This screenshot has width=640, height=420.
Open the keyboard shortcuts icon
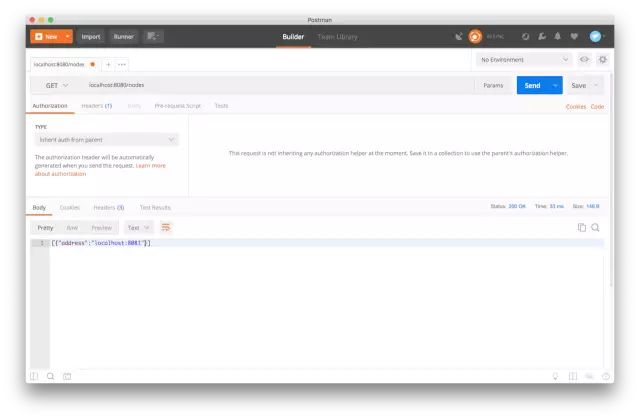(x=589, y=376)
